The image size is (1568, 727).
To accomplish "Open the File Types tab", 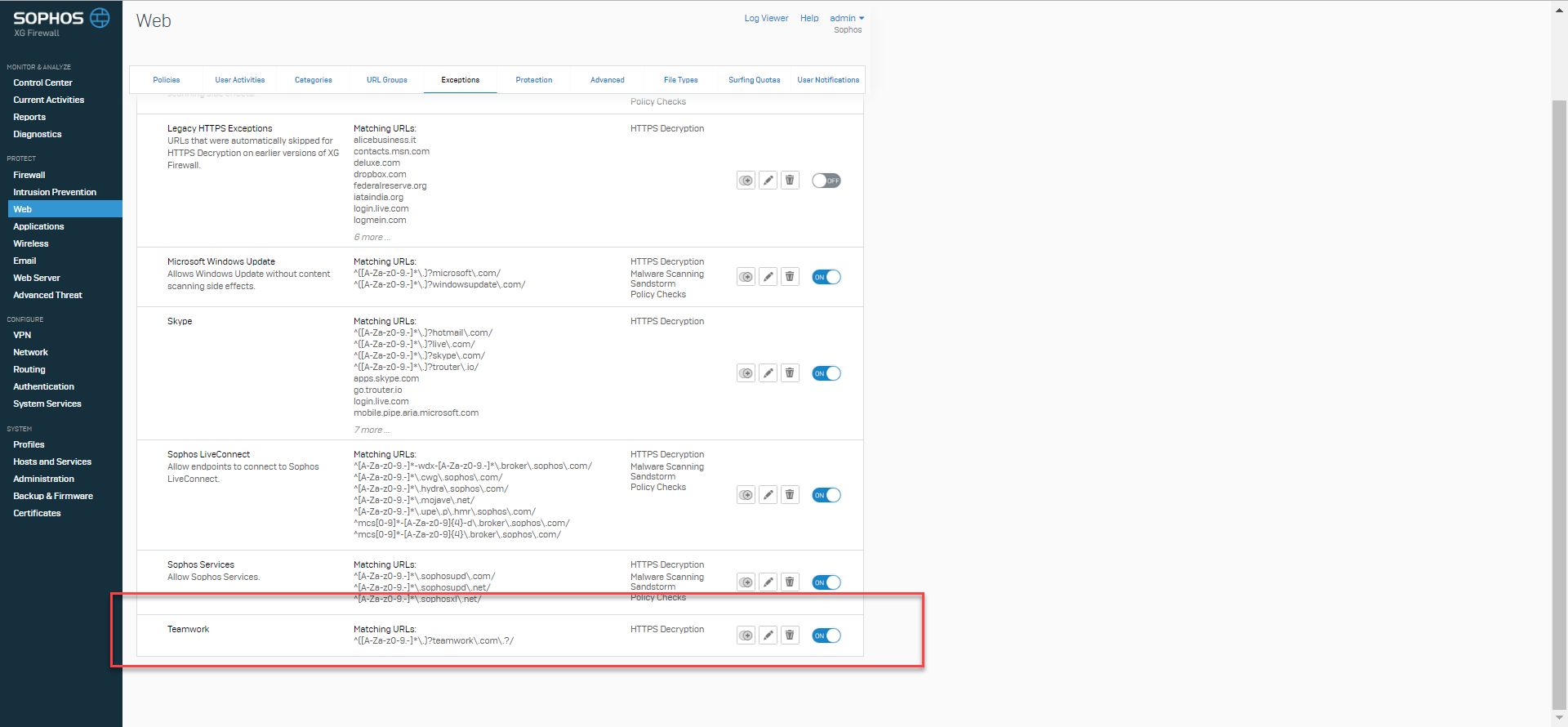I will tap(681, 80).
